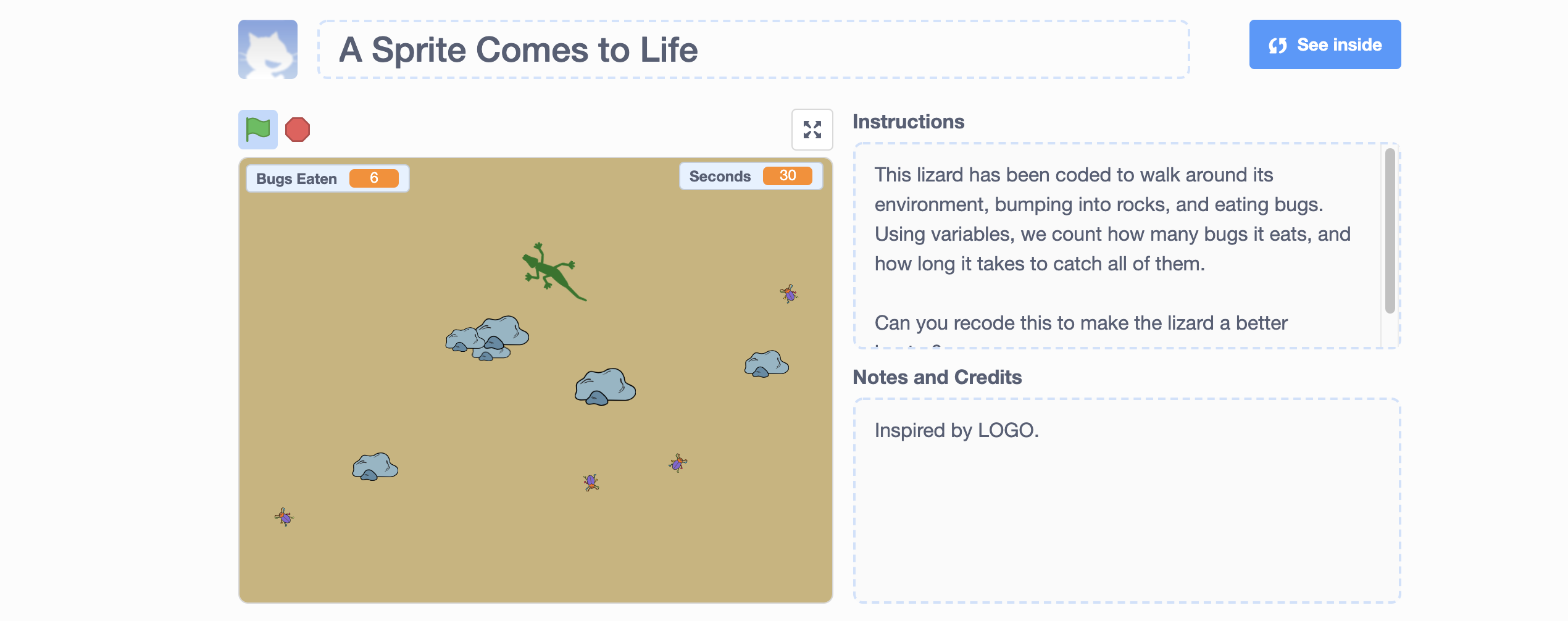The width and height of the screenshot is (1568, 621).
Task: Click the orange Seconds value 30
Action: (x=787, y=175)
